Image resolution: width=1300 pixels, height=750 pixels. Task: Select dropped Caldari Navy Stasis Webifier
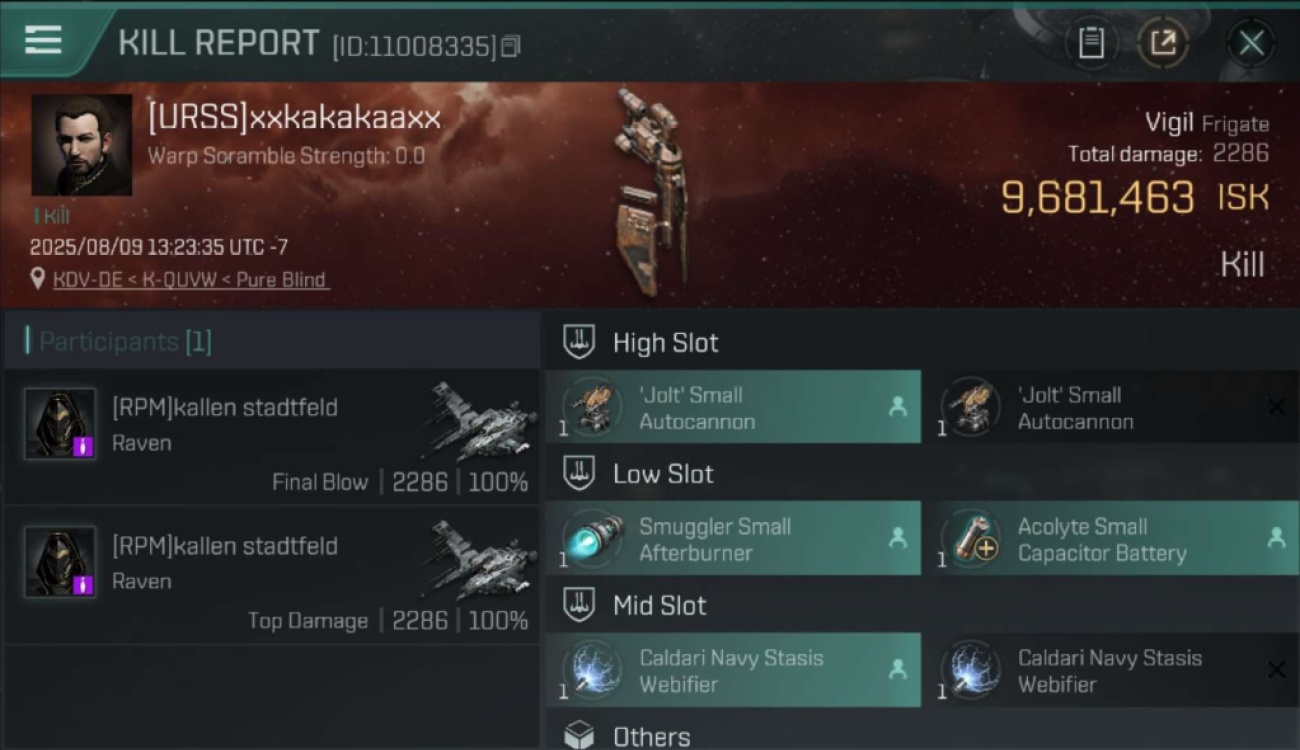click(733, 670)
